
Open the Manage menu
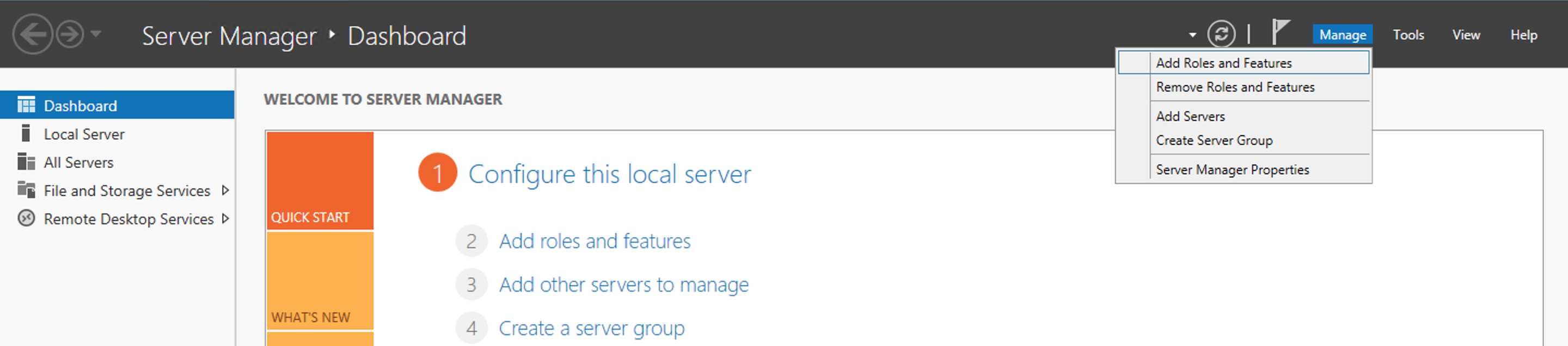pos(1342,35)
